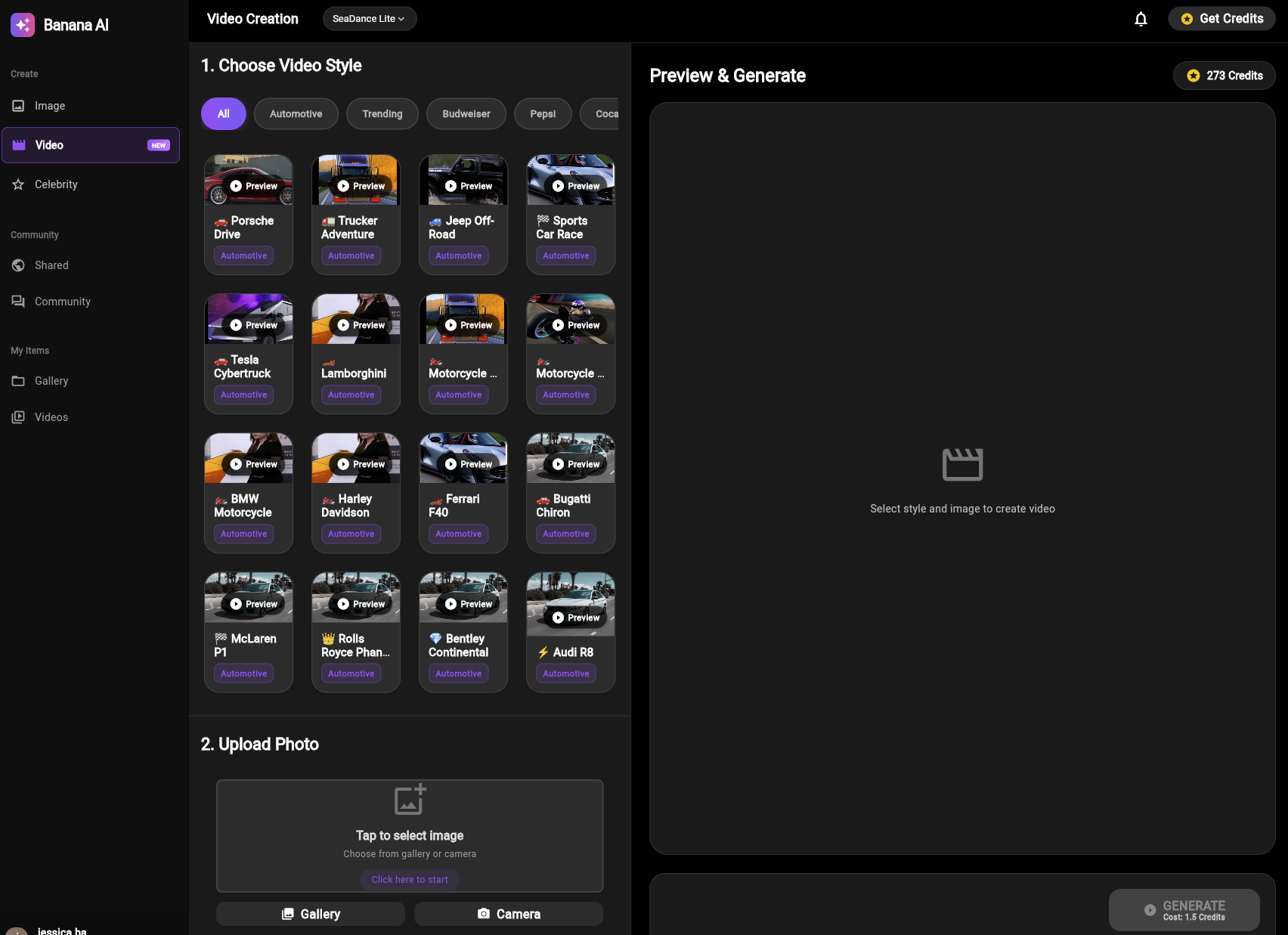Play the Tesla Cybertruck preview
The image size is (1288, 935).
[x=254, y=325]
